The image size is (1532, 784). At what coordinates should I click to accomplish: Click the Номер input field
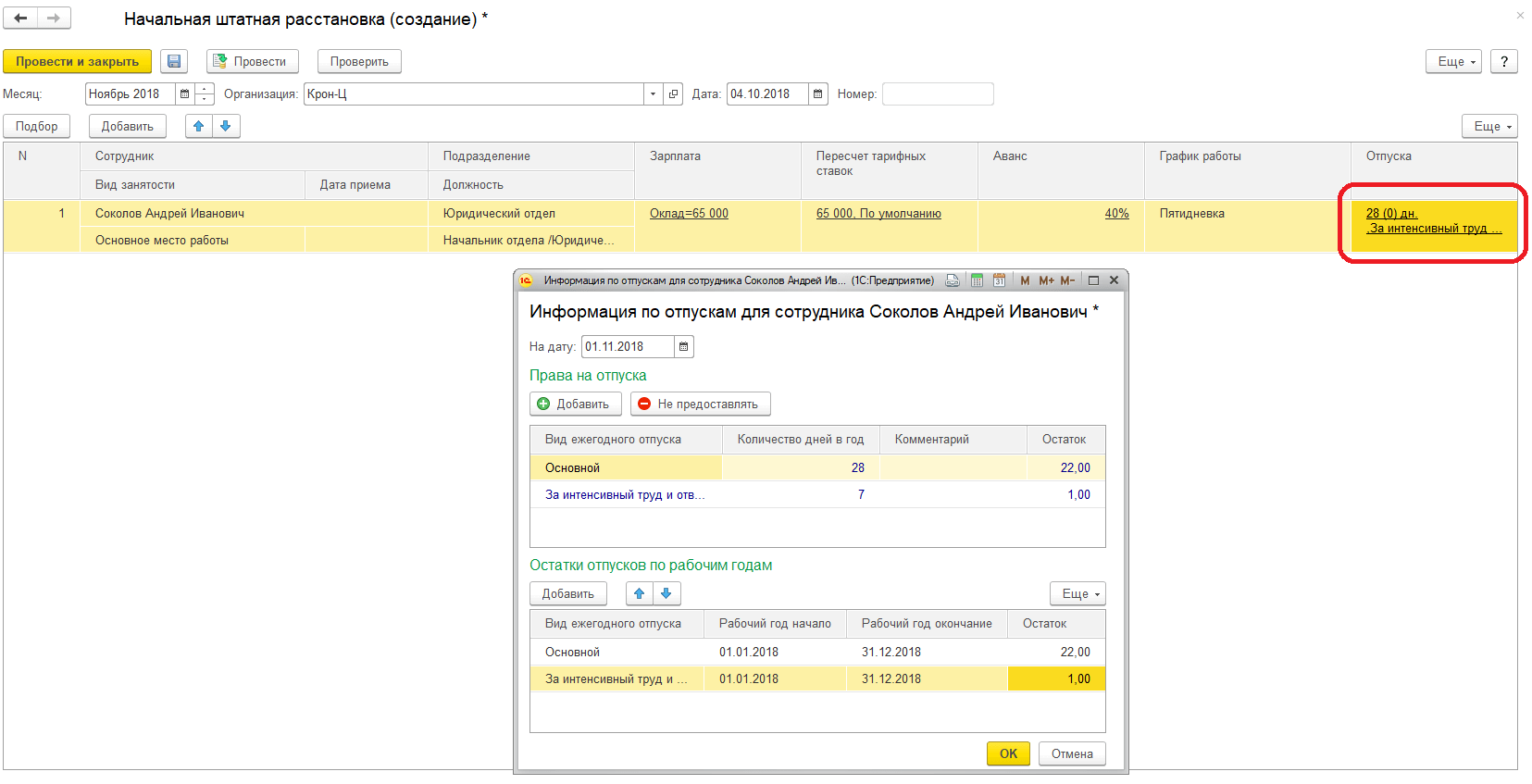click(x=937, y=93)
